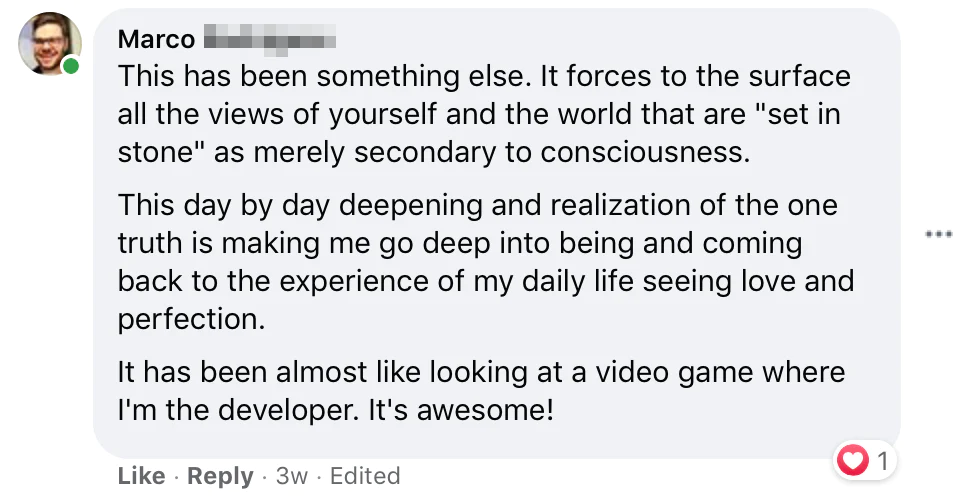Open the three-dot comment options menu
This screenshot has width=970, height=498.
[938, 234]
